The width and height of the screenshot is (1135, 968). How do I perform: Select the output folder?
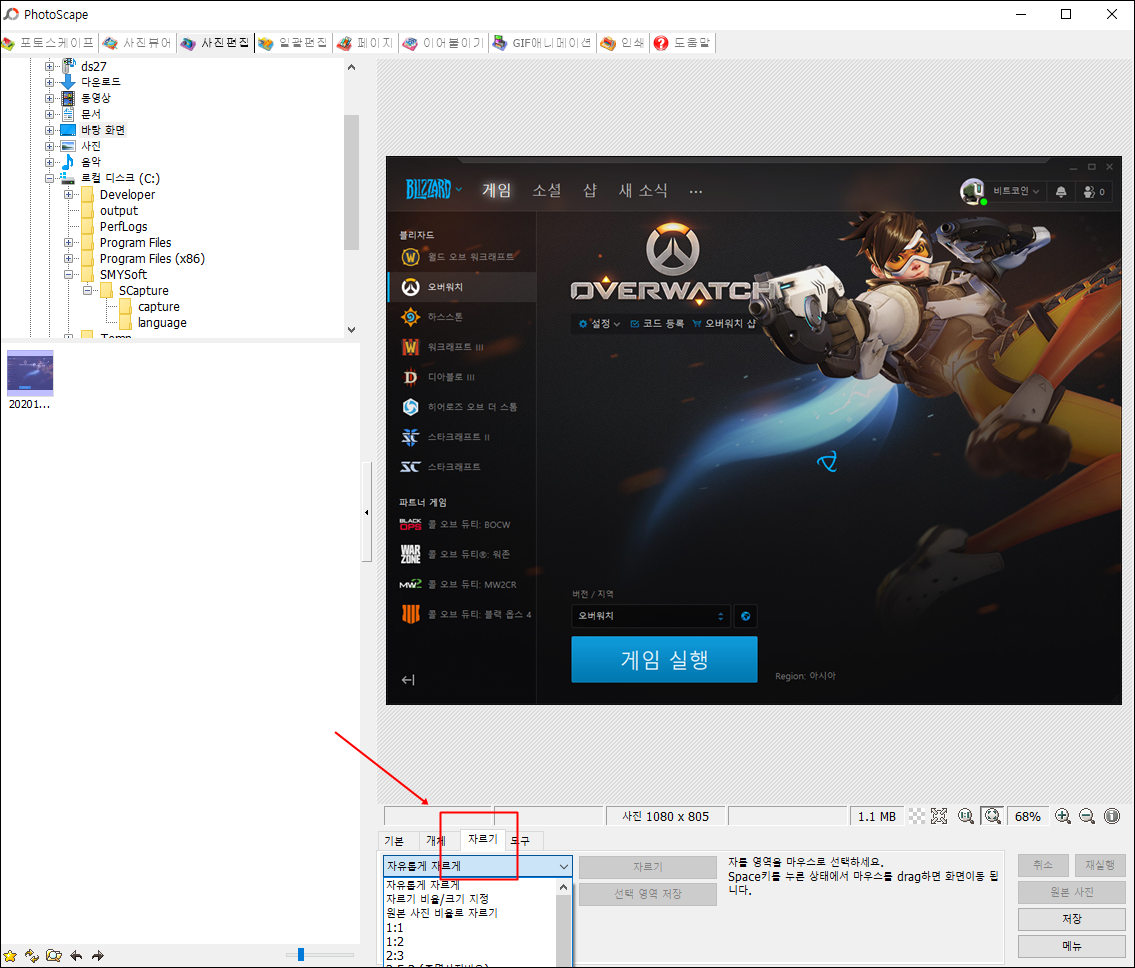point(119,211)
